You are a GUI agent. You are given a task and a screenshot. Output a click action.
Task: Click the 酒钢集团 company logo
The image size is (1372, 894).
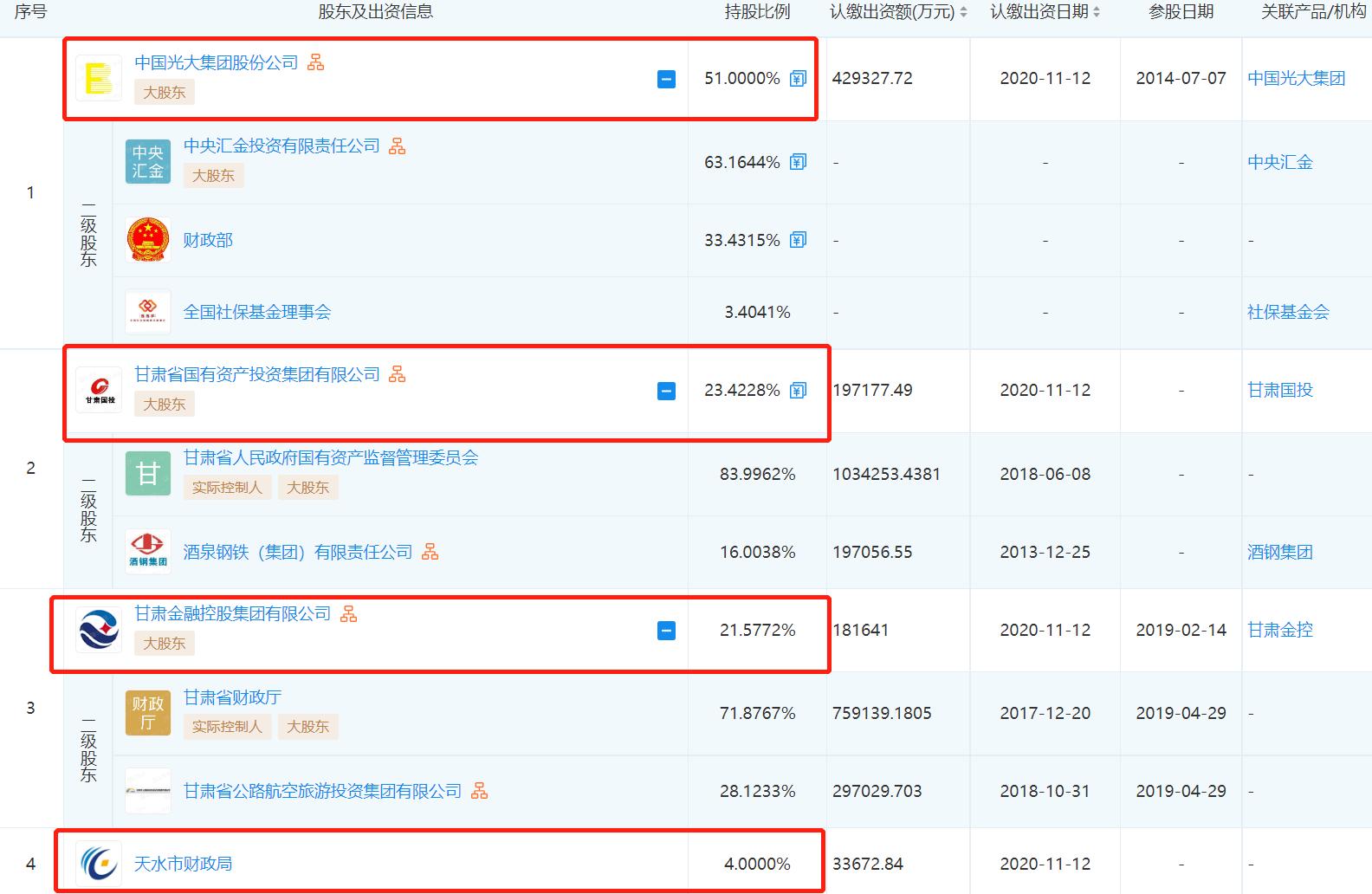(147, 552)
